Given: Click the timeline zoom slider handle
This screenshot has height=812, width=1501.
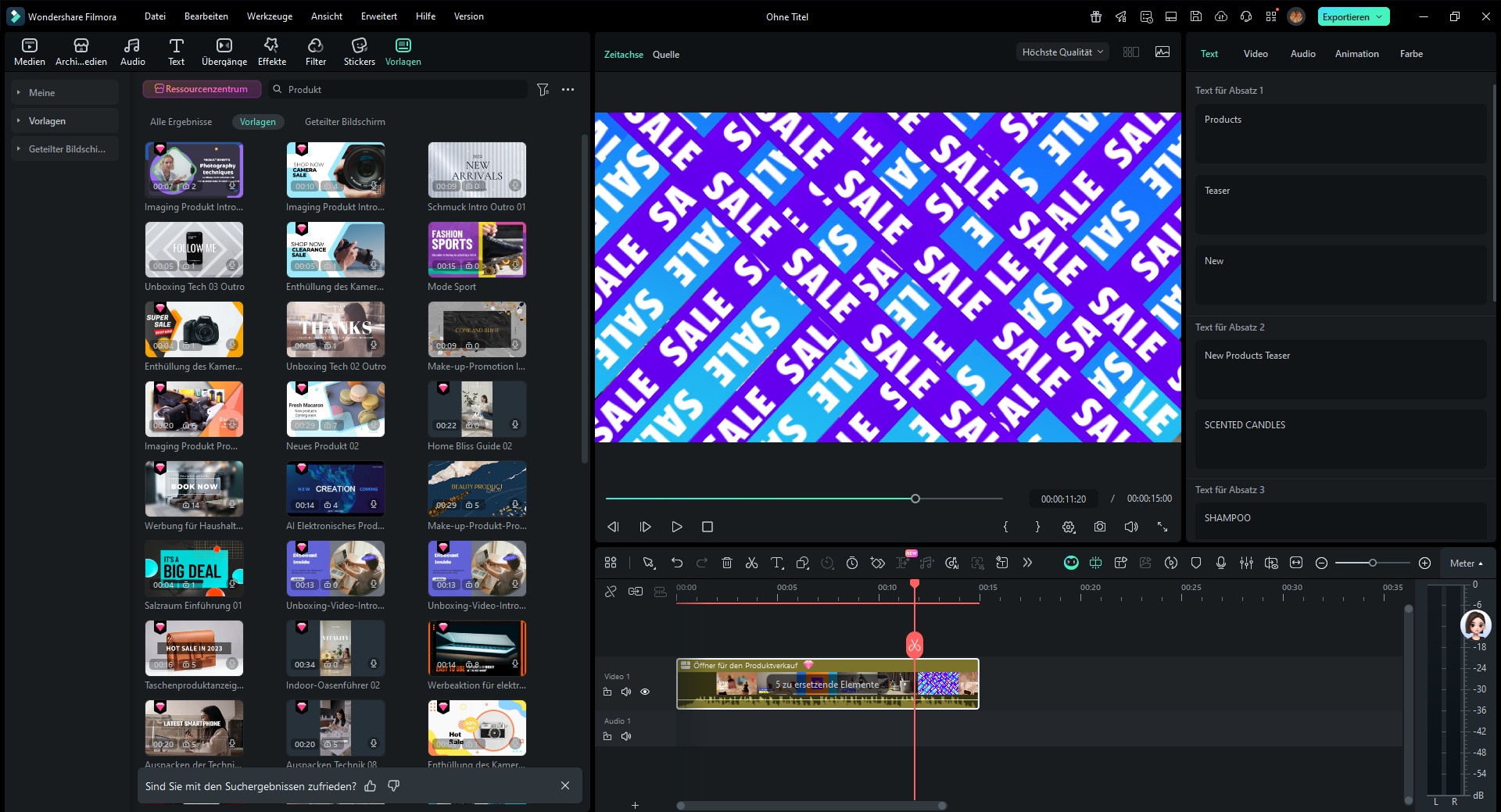Looking at the screenshot, I should coord(1372,563).
